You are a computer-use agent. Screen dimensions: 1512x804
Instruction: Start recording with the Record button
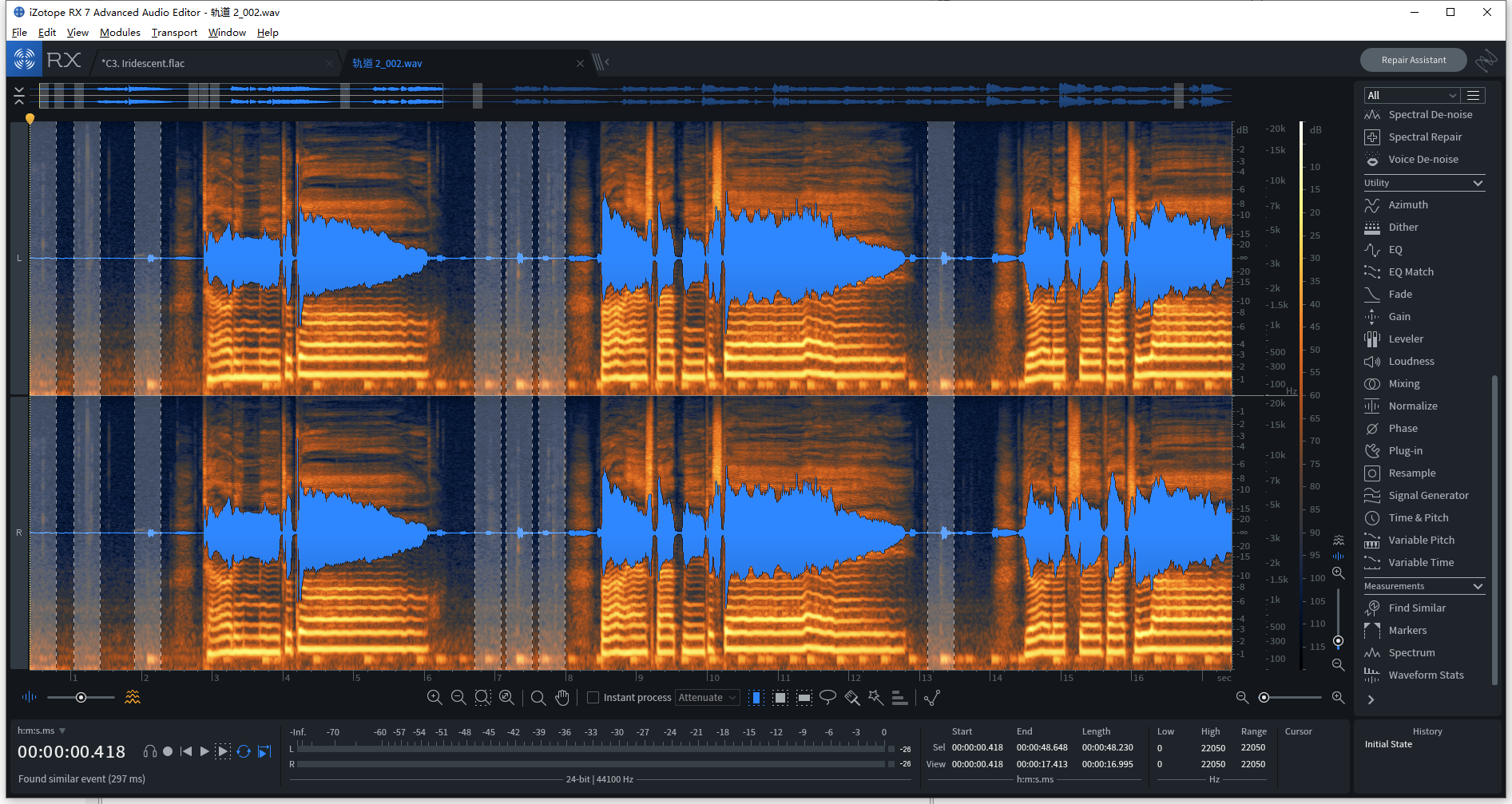click(168, 751)
